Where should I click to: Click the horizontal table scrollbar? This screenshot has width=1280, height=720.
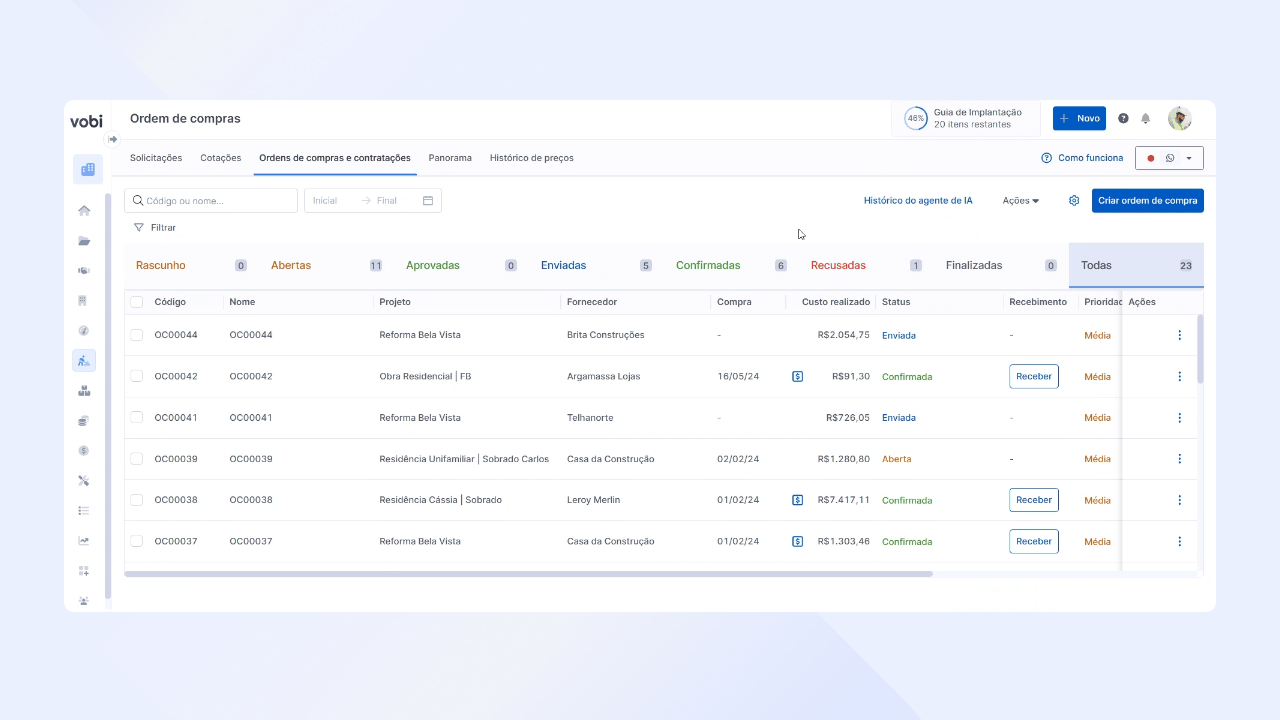pyautogui.click(x=529, y=574)
